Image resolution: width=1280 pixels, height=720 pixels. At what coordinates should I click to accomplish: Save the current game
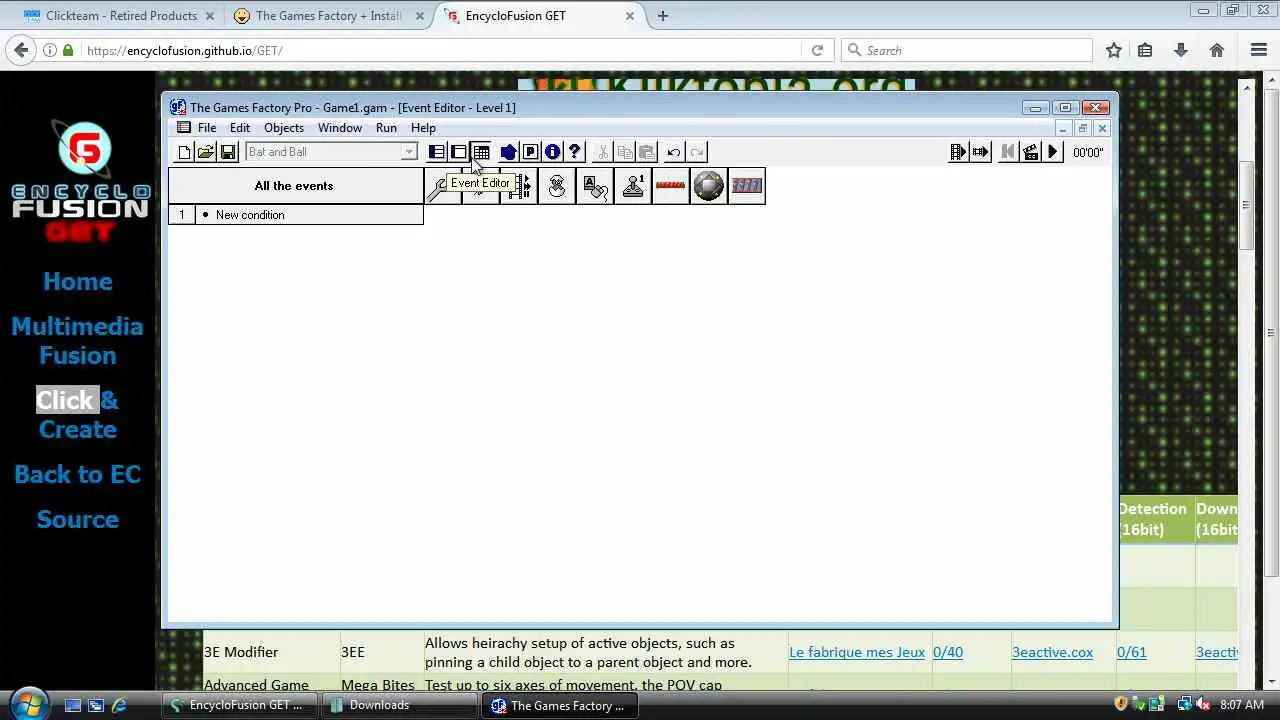tap(227, 152)
